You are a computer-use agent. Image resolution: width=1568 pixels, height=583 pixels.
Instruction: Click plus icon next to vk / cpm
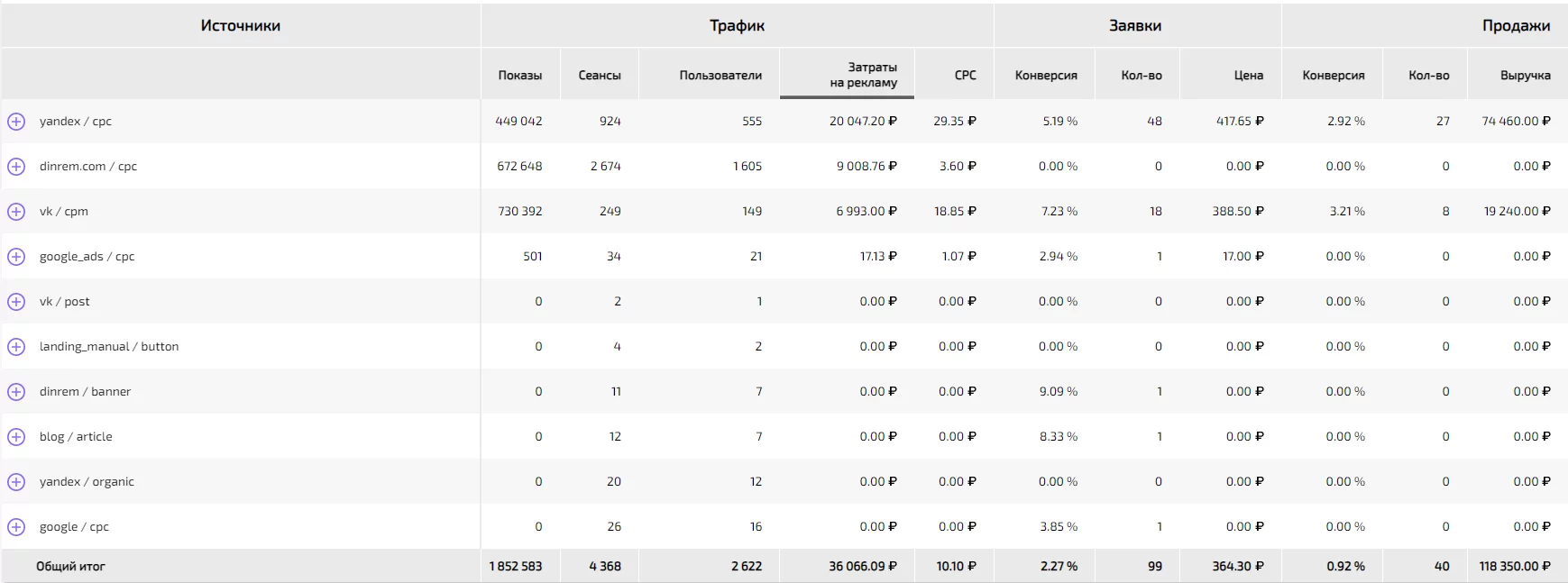coord(16,211)
